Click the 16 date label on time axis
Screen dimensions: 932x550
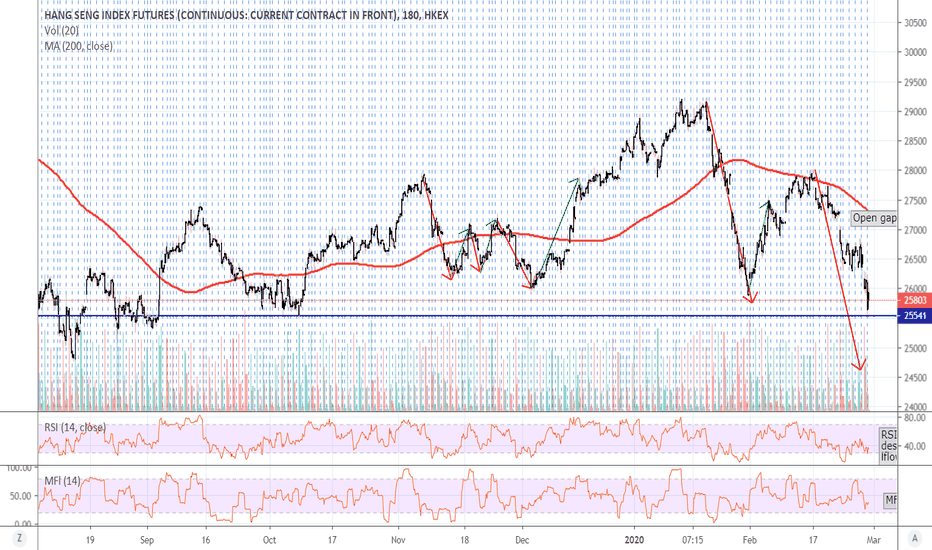(x=206, y=540)
